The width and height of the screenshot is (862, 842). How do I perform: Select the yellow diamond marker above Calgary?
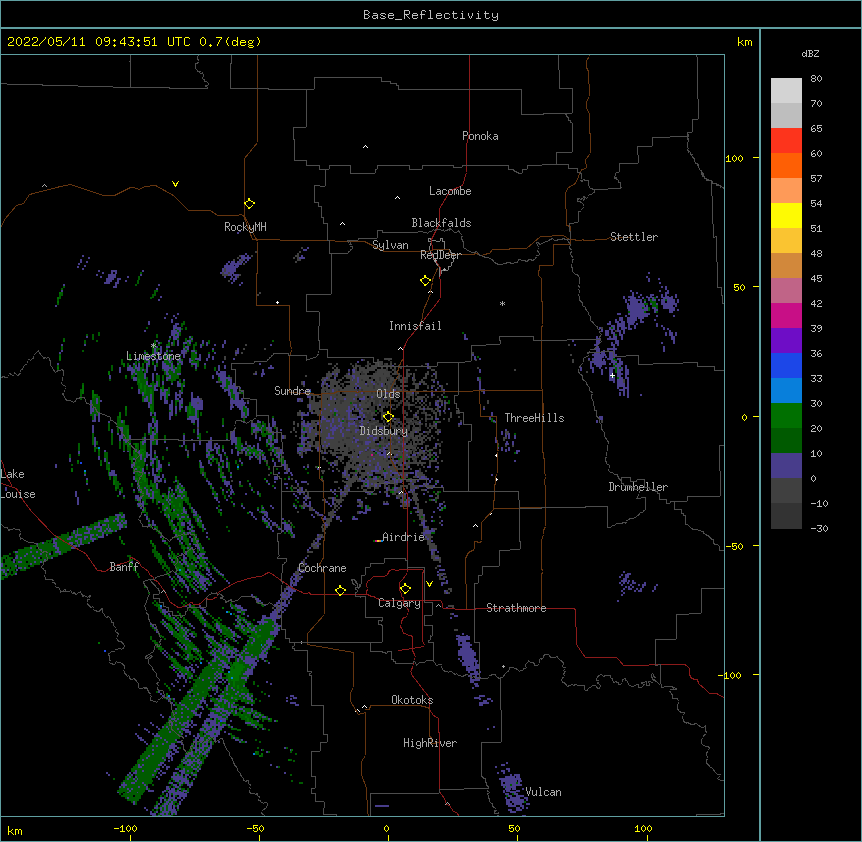pos(405,589)
